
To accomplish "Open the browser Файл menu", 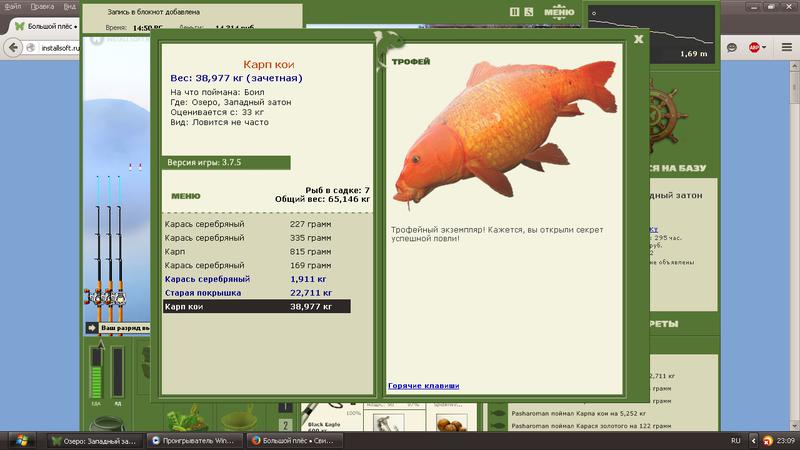I will (13, 6).
